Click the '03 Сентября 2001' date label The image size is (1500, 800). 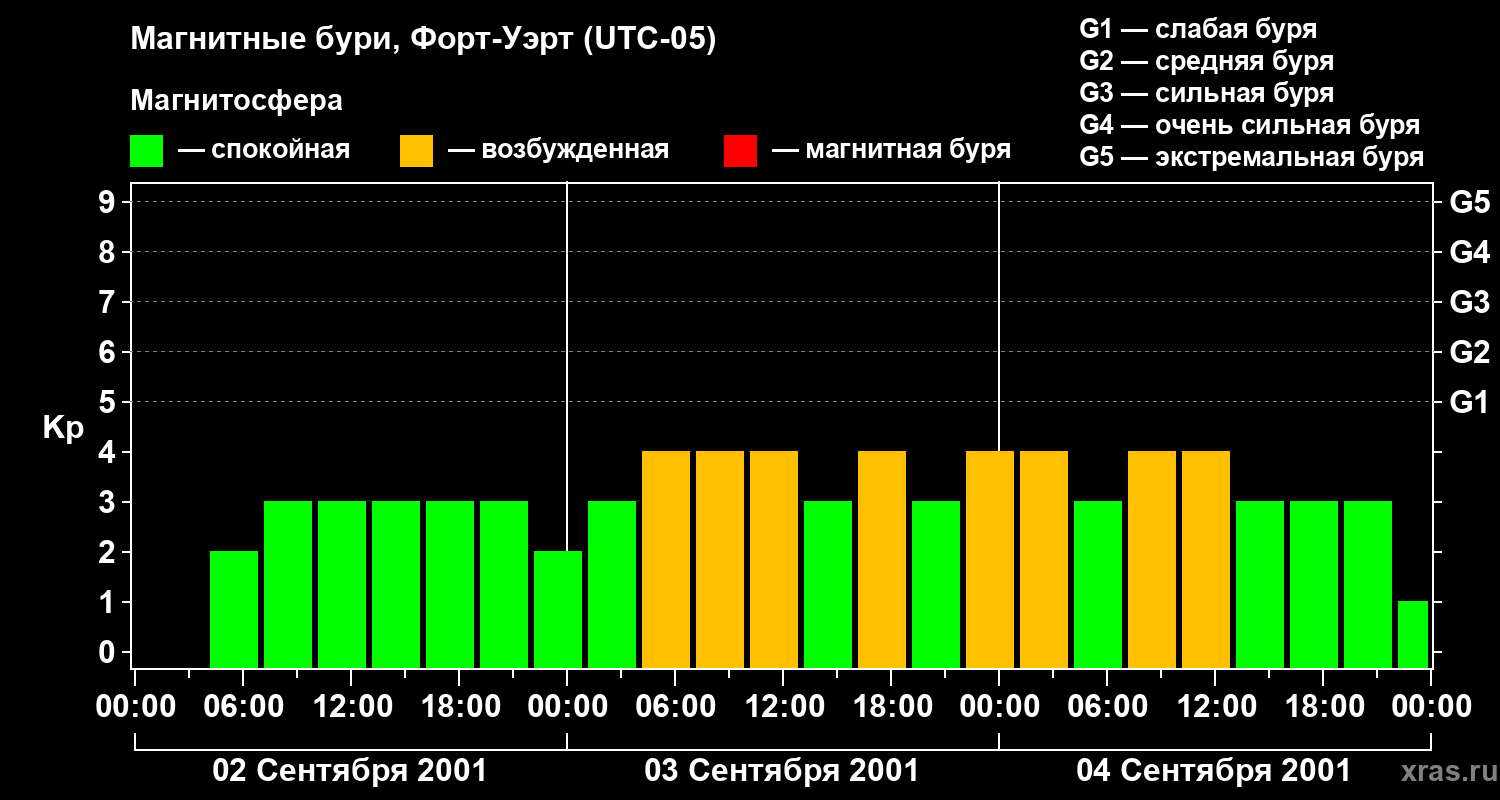click(782, 771)
